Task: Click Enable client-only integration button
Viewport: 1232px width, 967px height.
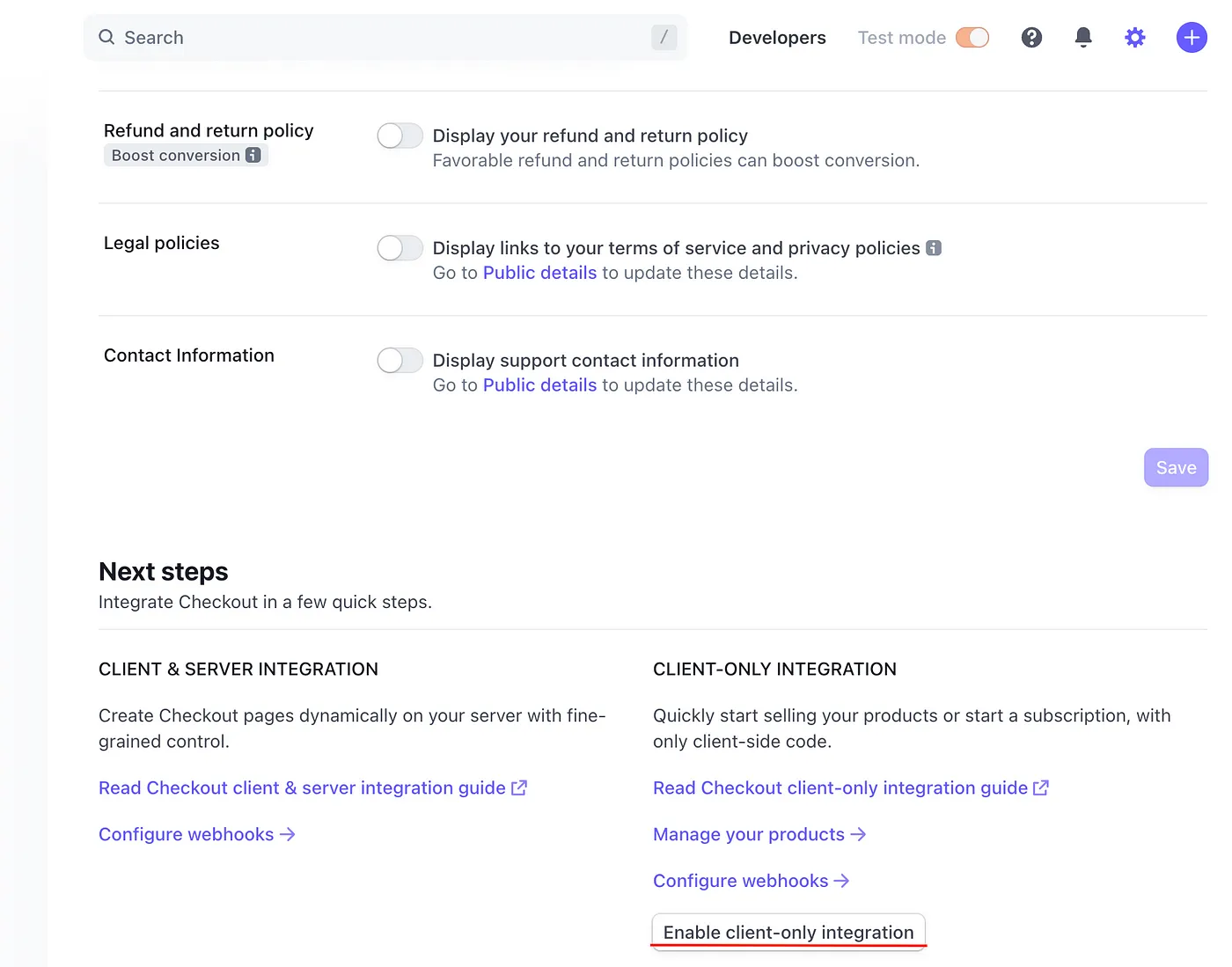Action: point(788,932)
